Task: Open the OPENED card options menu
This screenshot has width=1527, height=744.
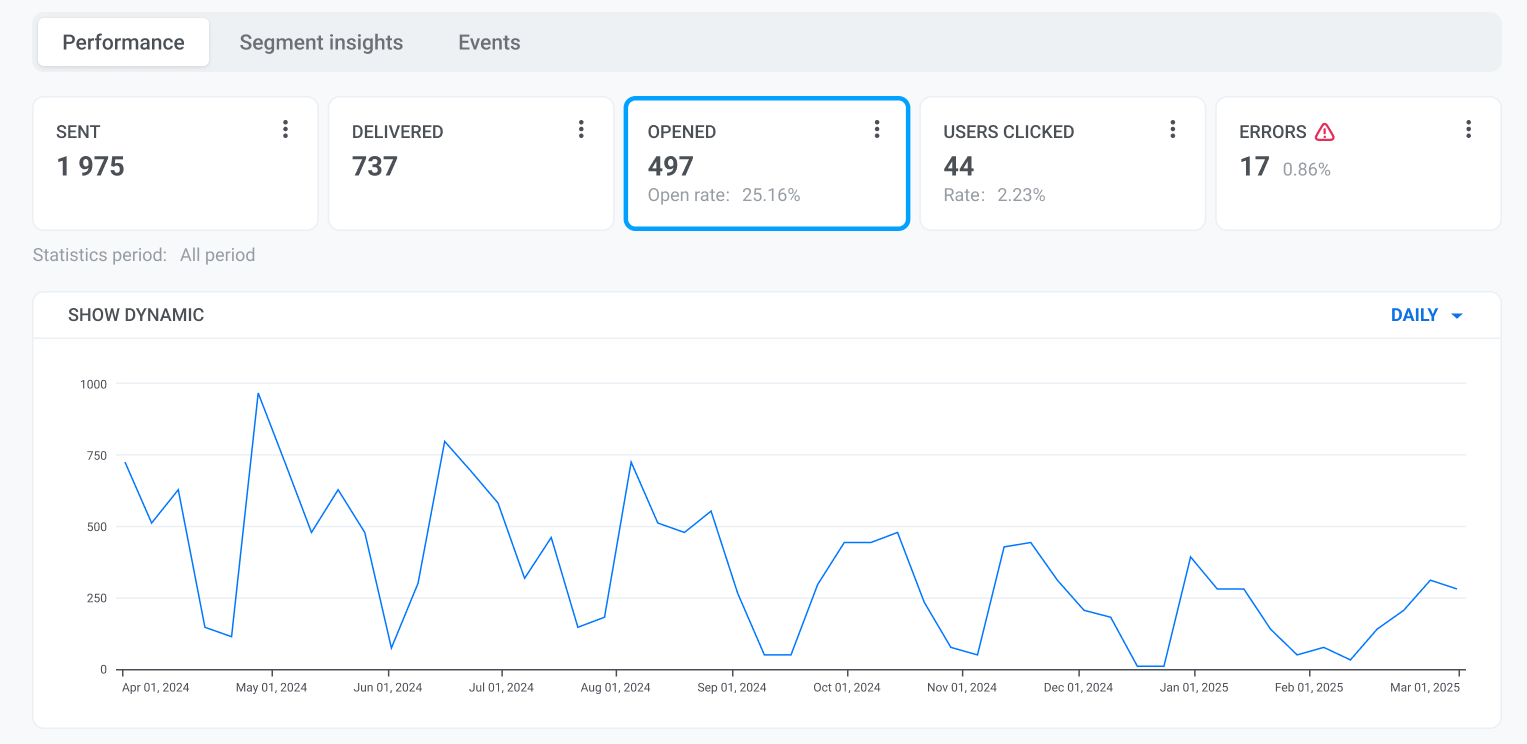Action: 877,129
